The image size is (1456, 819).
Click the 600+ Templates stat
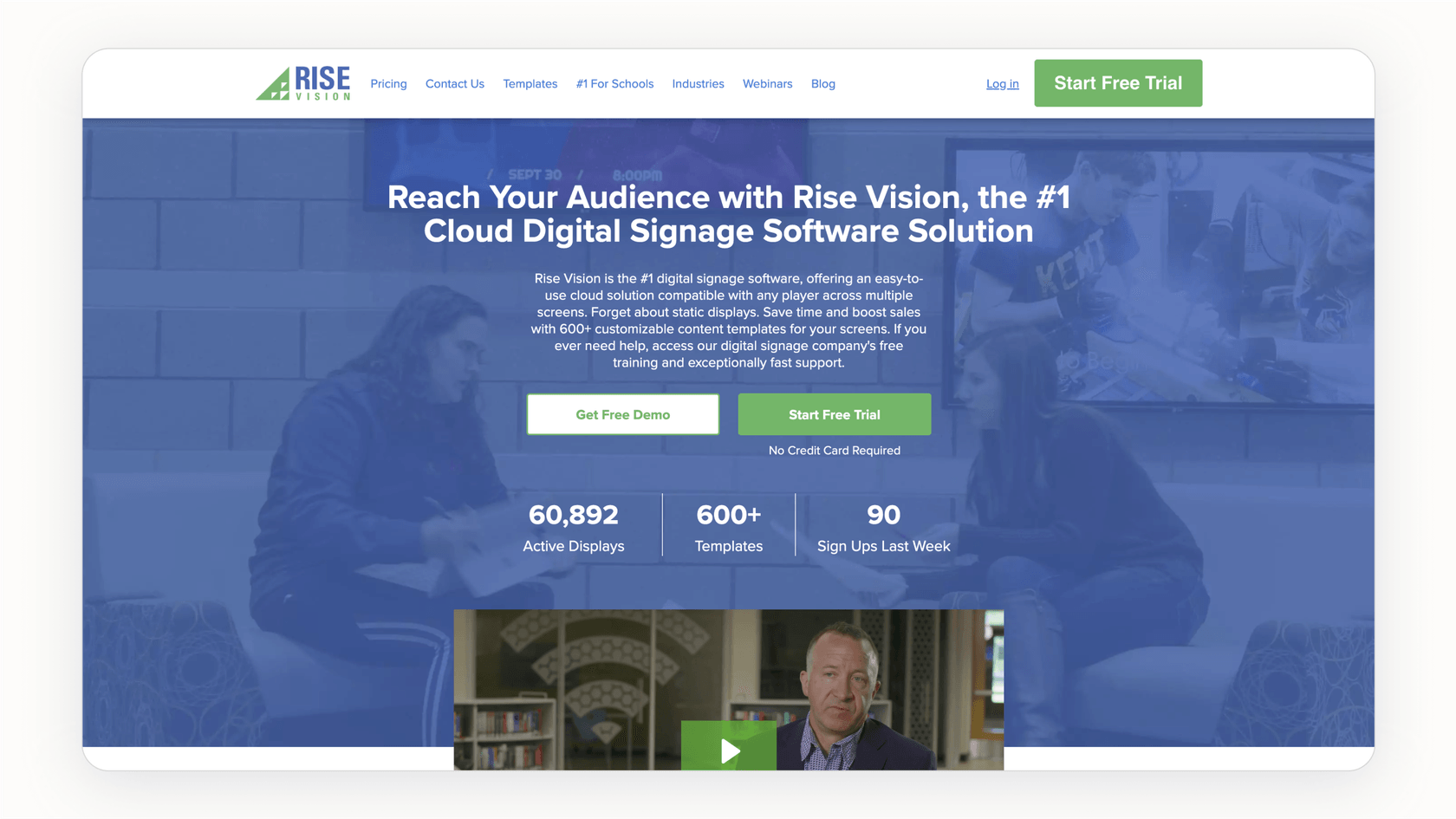[728, 526]
